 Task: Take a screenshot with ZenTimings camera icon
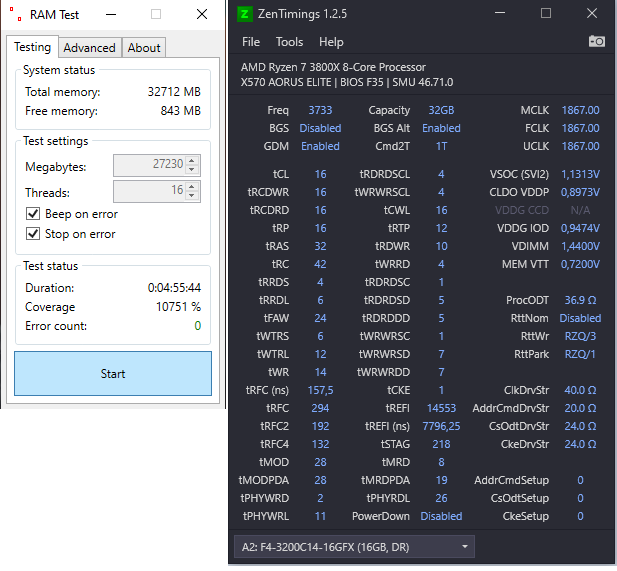click(597, 41)
